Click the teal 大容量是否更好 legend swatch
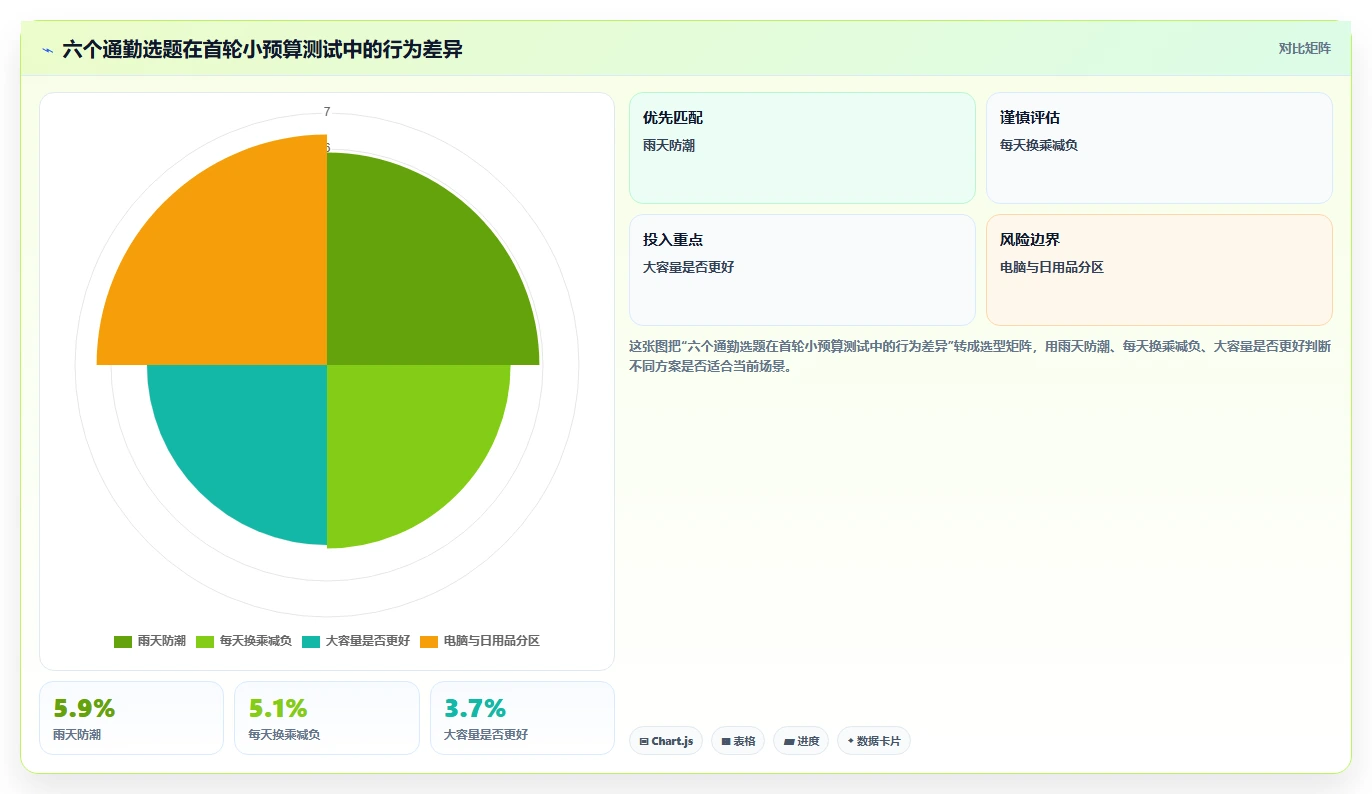The width and height of the screenshot is (1372, 794). pos(311,641)
